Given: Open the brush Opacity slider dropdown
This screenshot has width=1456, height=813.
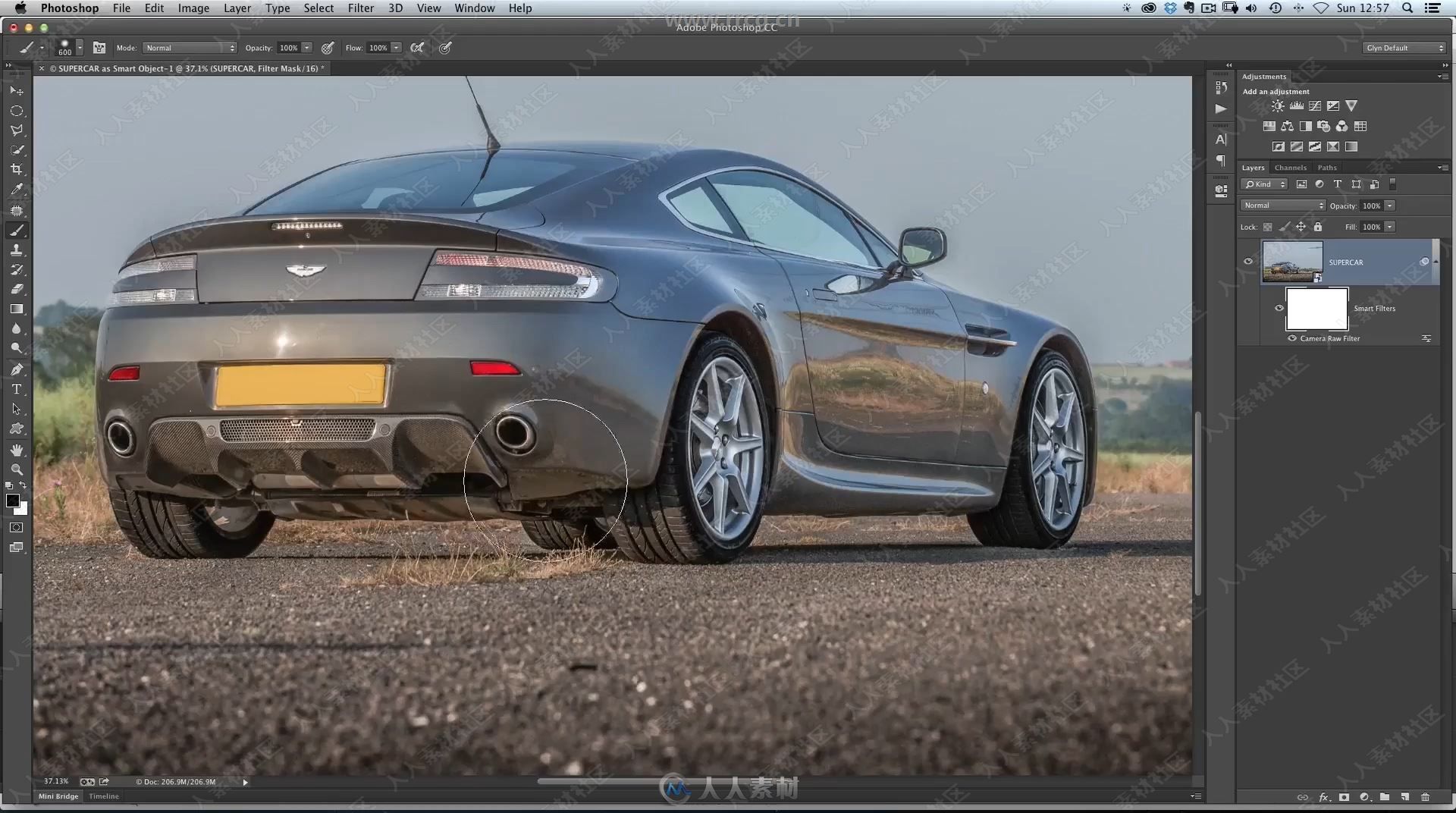Looking at the screenshot, I should (307, 48).
